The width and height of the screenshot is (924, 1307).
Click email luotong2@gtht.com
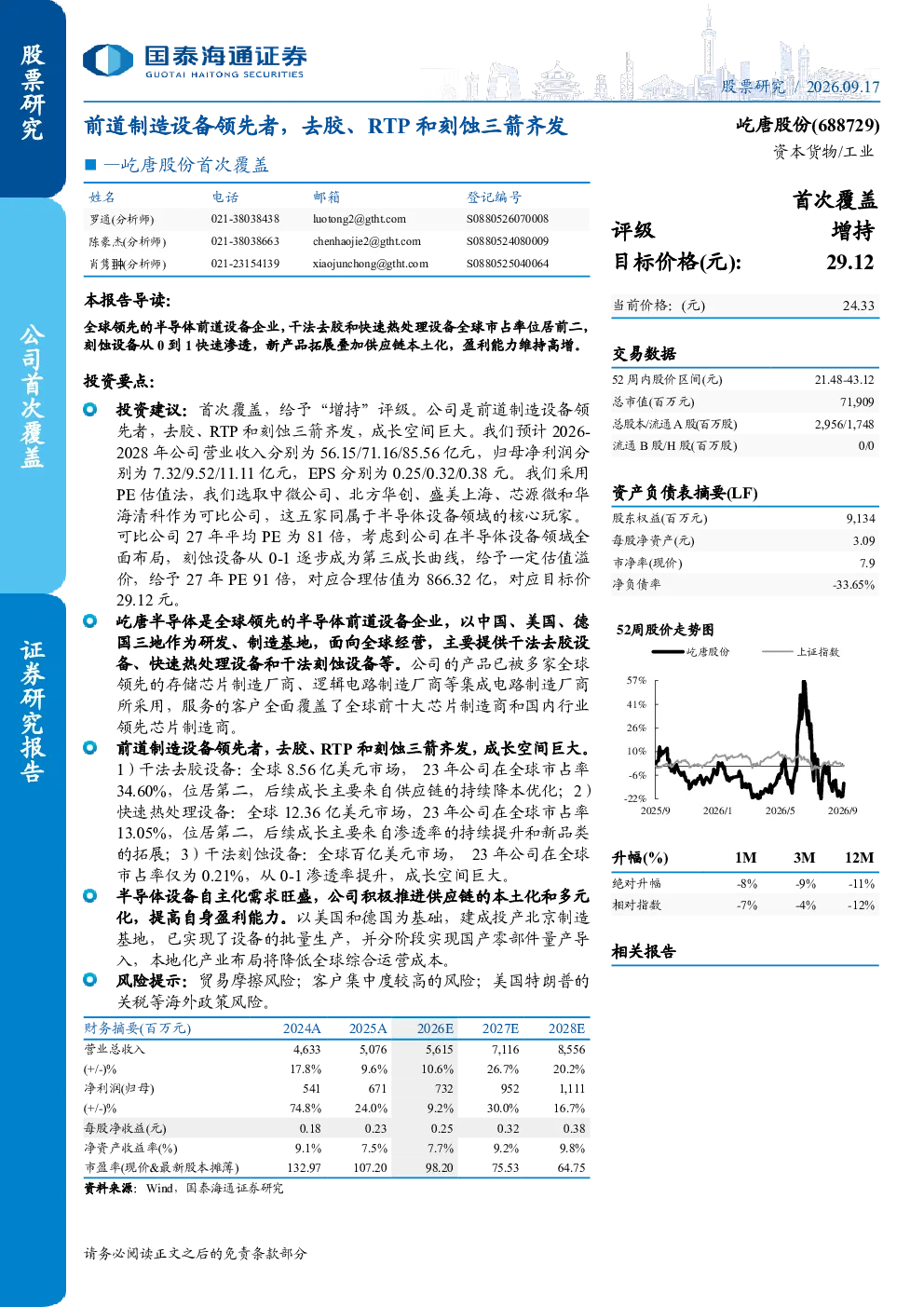click(360, 219)
